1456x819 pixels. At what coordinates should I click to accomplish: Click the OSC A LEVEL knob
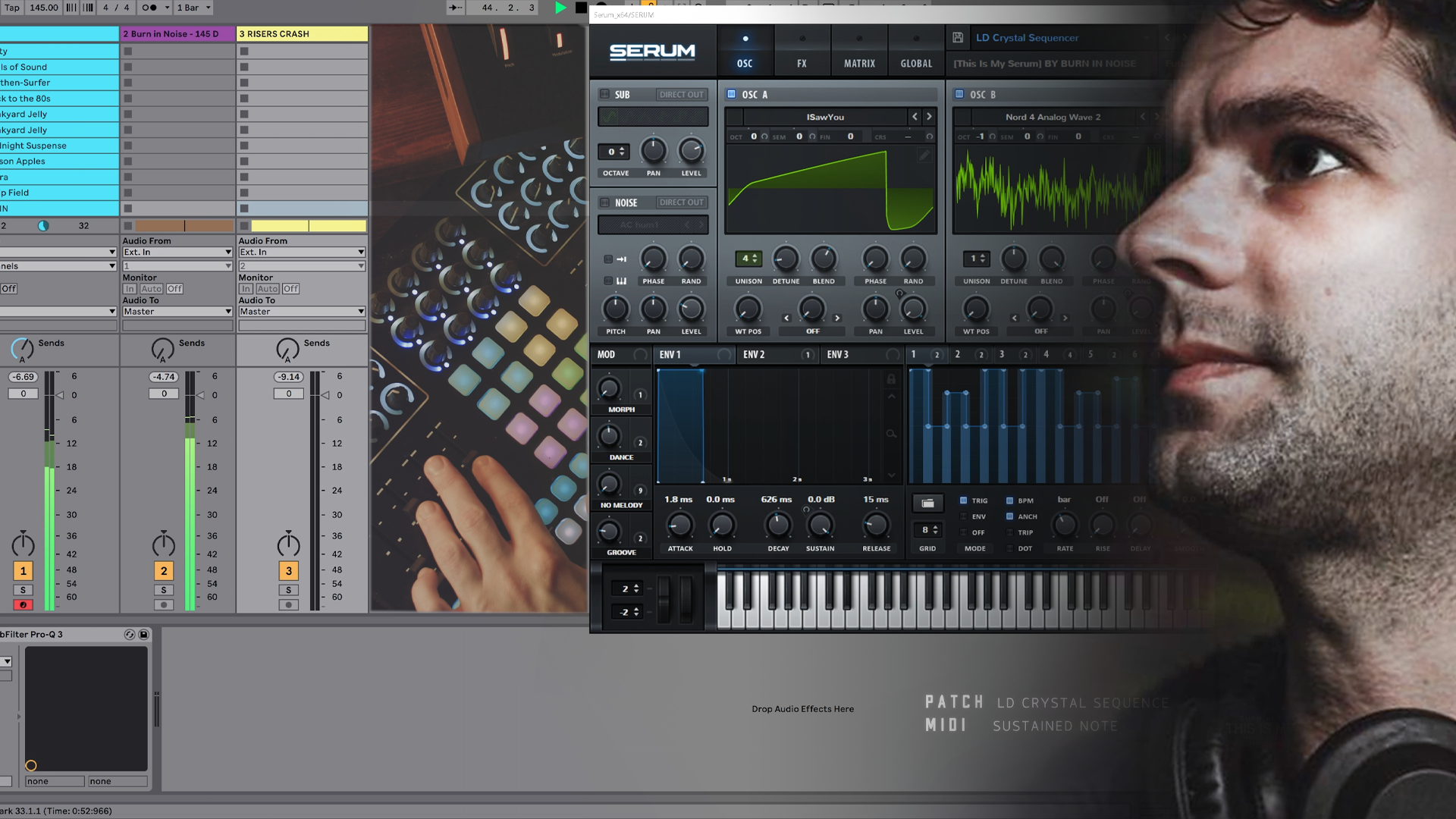pyautogui.click(x=913, y=309)
